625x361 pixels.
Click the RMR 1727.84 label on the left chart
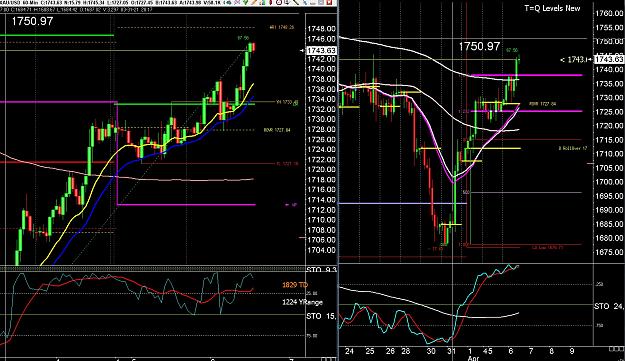click(x=277, y=130)
